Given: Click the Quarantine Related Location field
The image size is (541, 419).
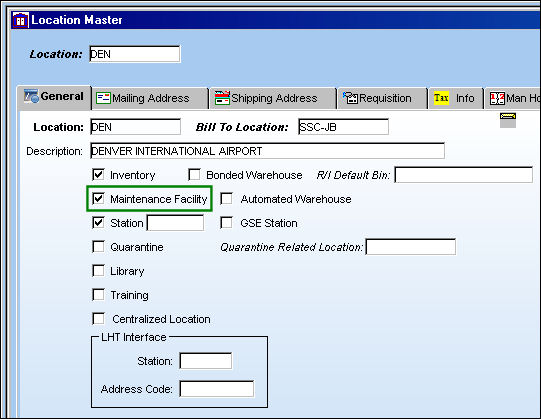Looking at the screenshot, I should pyautogui.click(x=411, y=247).
